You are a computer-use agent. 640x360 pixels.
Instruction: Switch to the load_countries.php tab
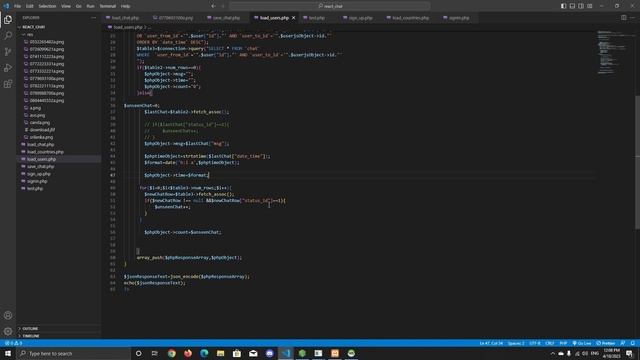point(410,18)
